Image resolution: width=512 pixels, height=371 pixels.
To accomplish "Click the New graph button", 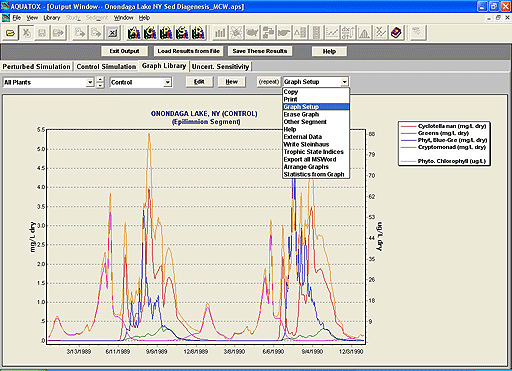I will click(232, 82).
